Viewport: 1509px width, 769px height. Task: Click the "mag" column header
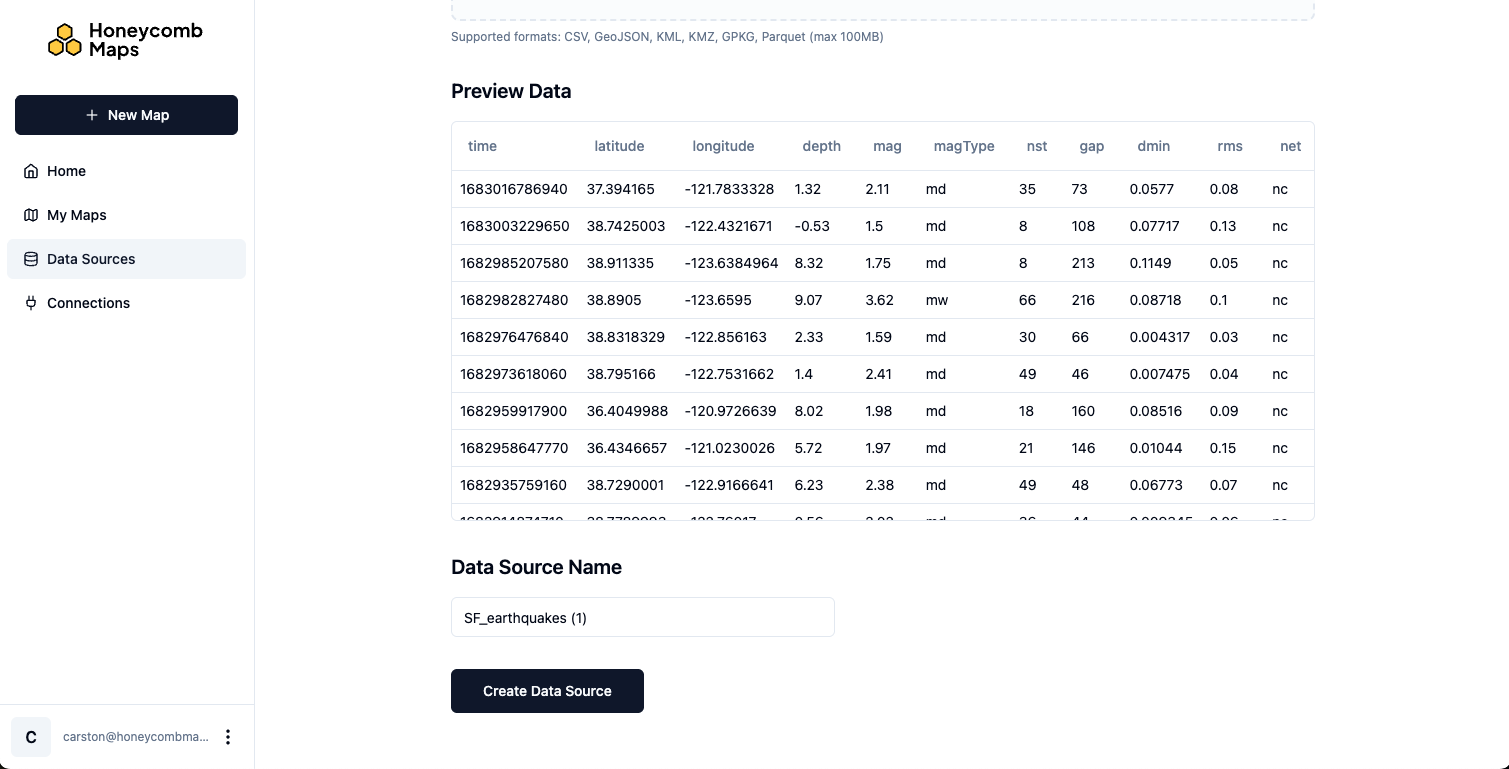point(887,146)
